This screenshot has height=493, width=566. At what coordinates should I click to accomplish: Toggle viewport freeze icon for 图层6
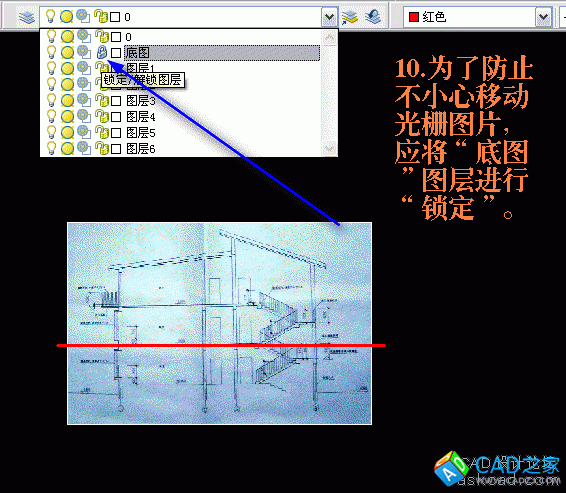tap(84, 148)
